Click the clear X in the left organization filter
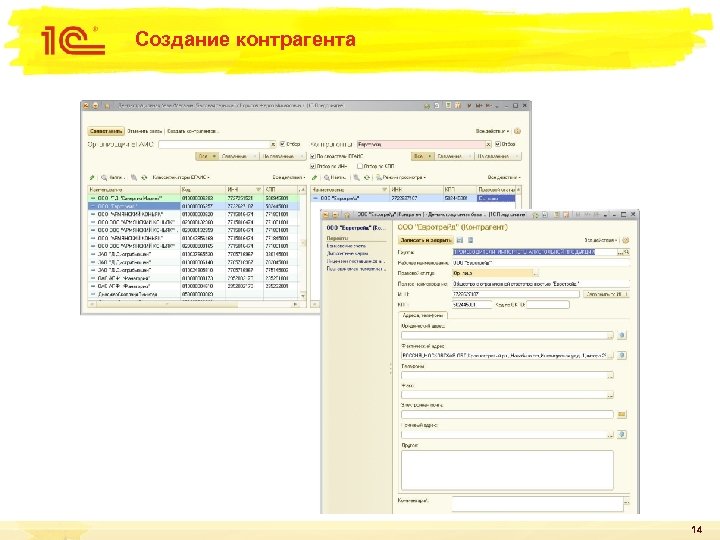 click(273, 144)
